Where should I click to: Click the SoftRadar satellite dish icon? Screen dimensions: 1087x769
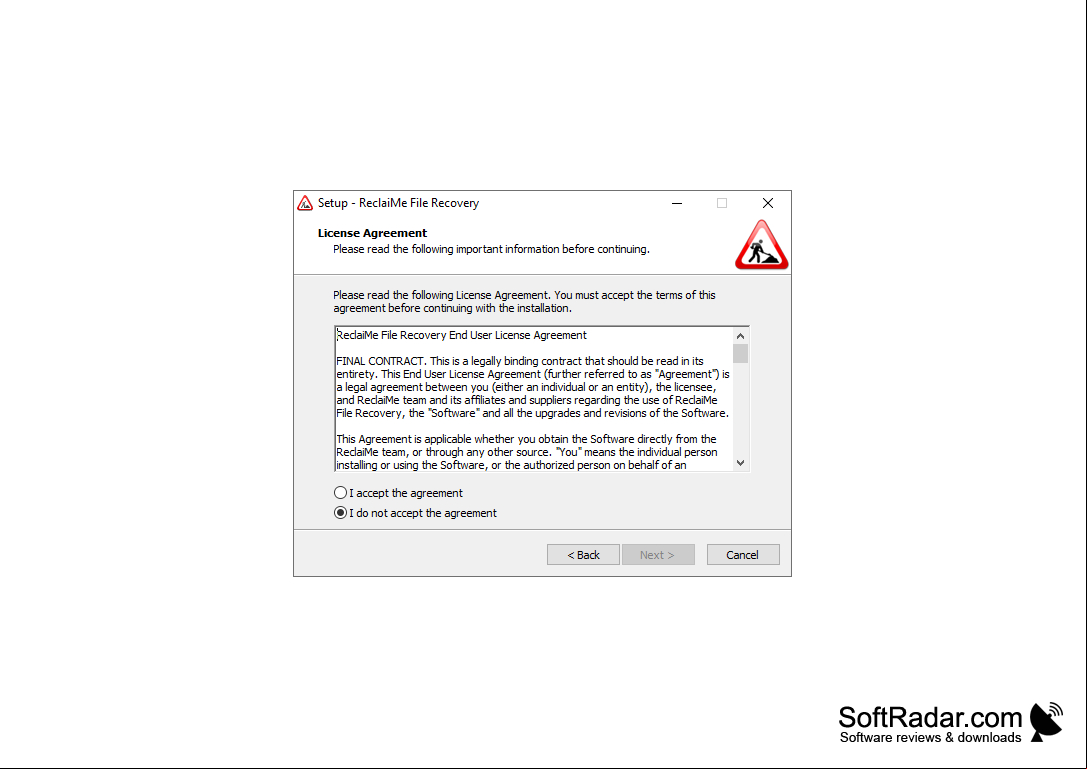pyautogui.click(x=1046, y=722)
